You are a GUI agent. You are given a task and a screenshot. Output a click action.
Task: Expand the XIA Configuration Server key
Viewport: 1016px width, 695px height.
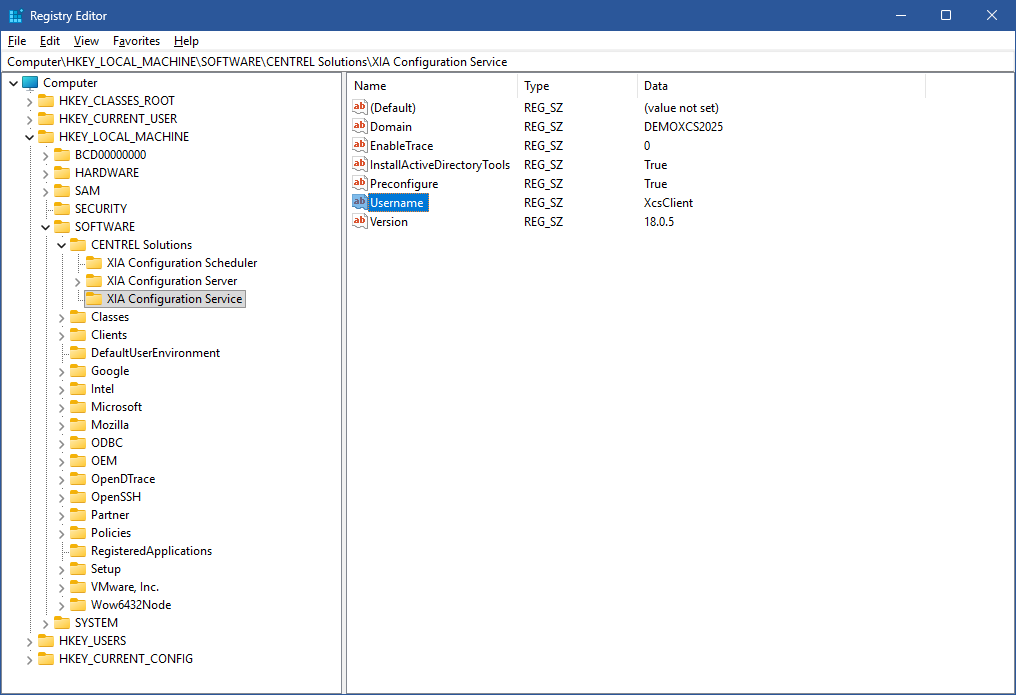(x=77, y=281)
